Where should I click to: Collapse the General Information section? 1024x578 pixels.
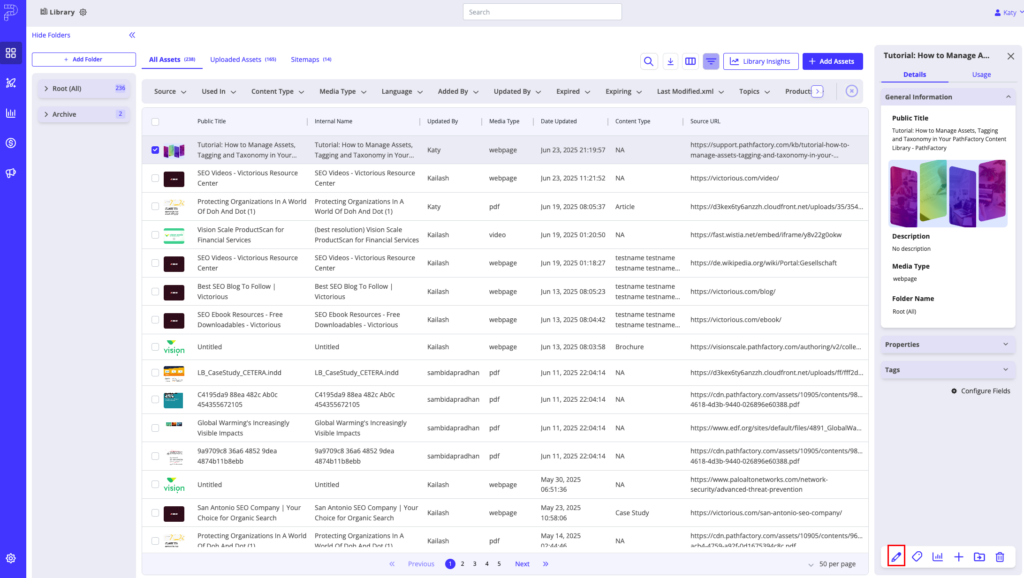948,97
